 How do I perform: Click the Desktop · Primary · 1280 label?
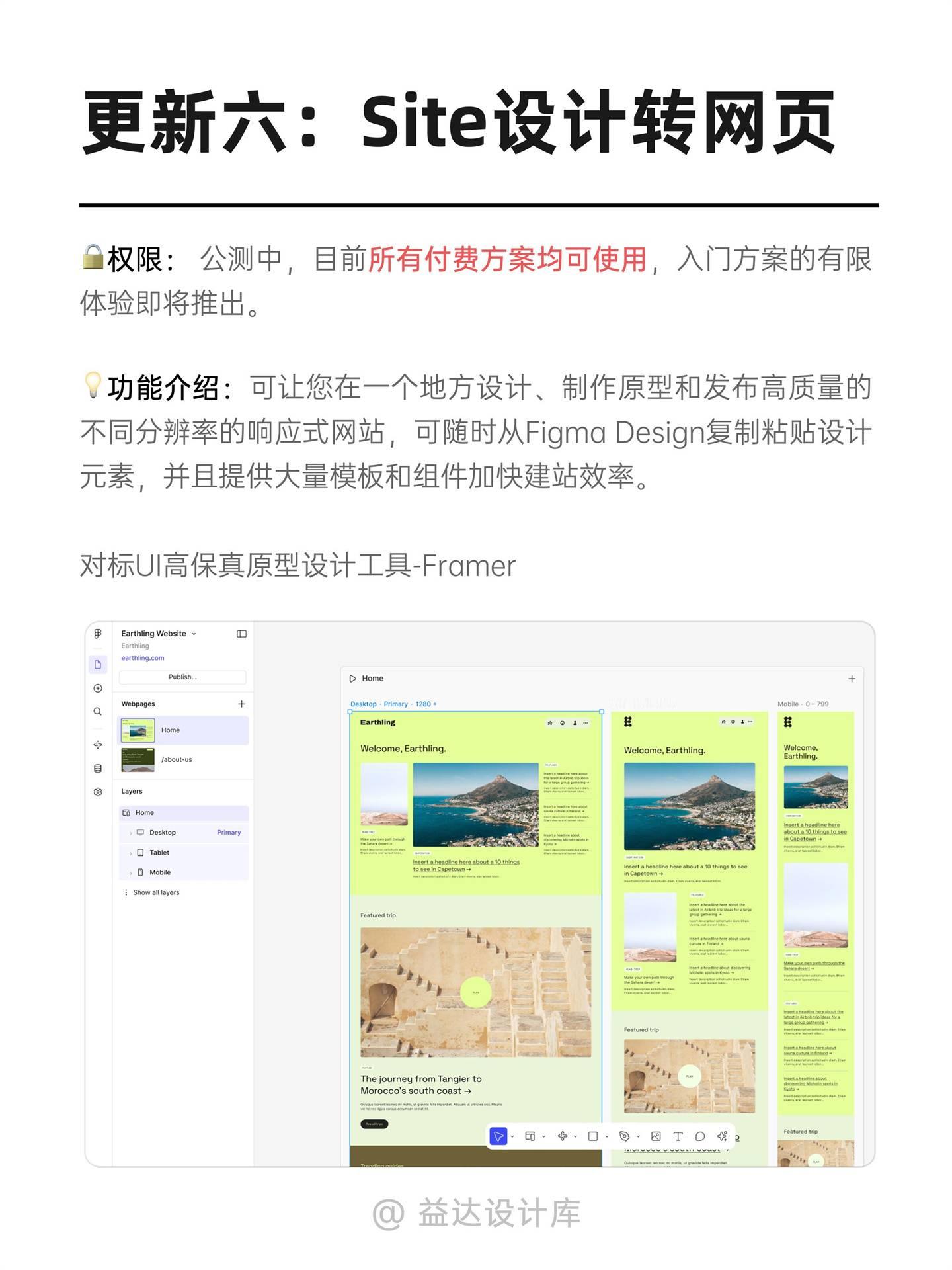(x=393, y=704)
